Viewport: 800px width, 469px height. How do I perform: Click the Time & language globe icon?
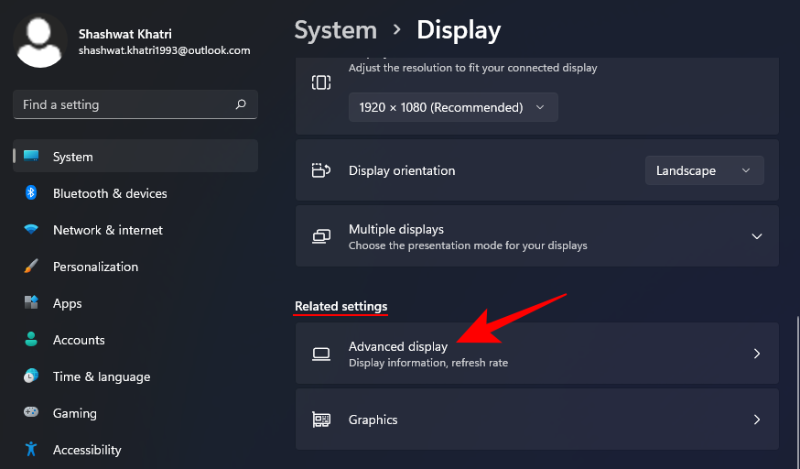tap(31, 377)
